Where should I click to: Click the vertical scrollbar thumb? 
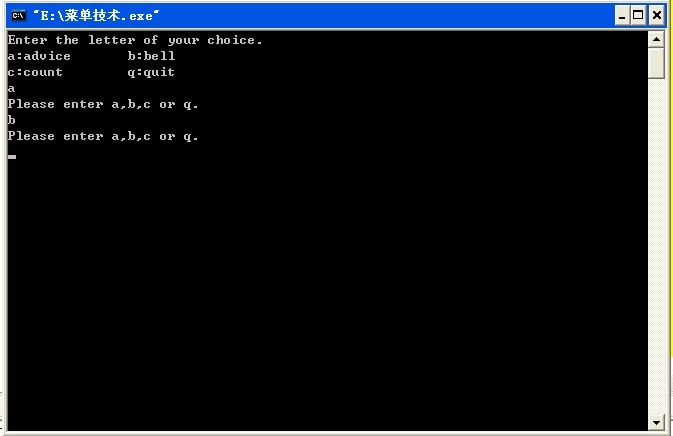click(656, 64)
